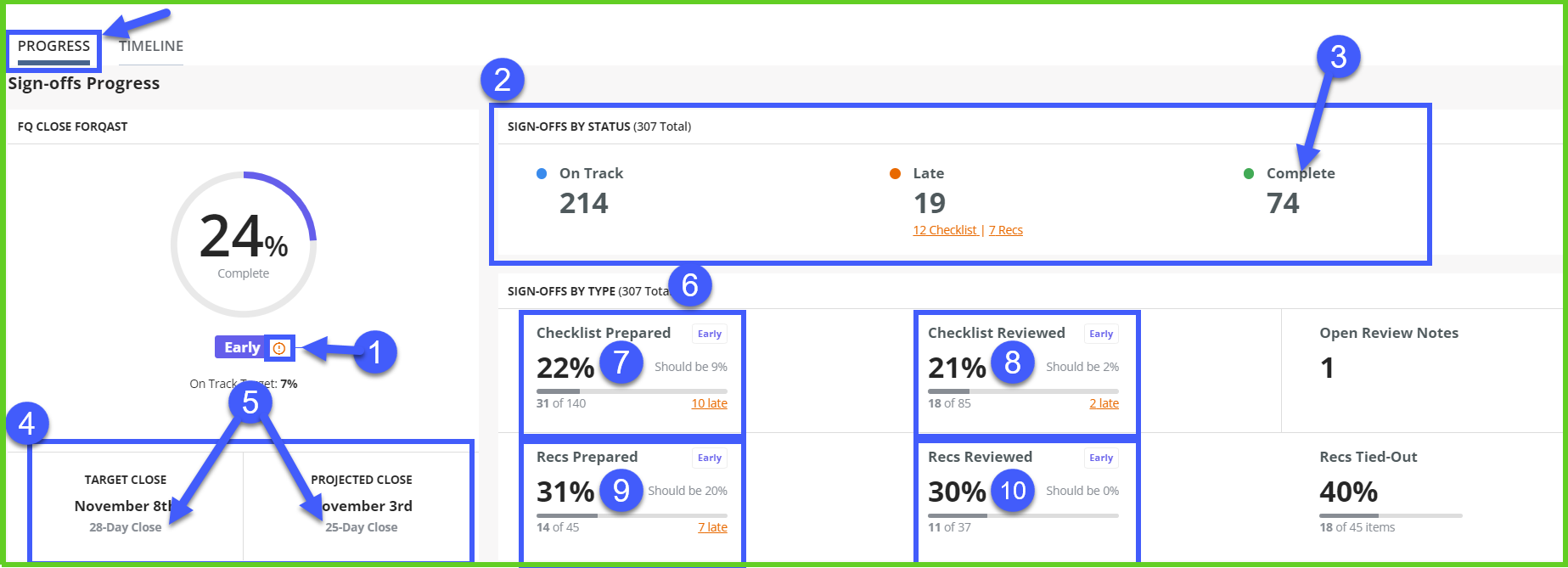Open the 7 late link under Recs Prepared
Image resolution: width=1568 pixels, height=568 pixels.
(712, 527)
